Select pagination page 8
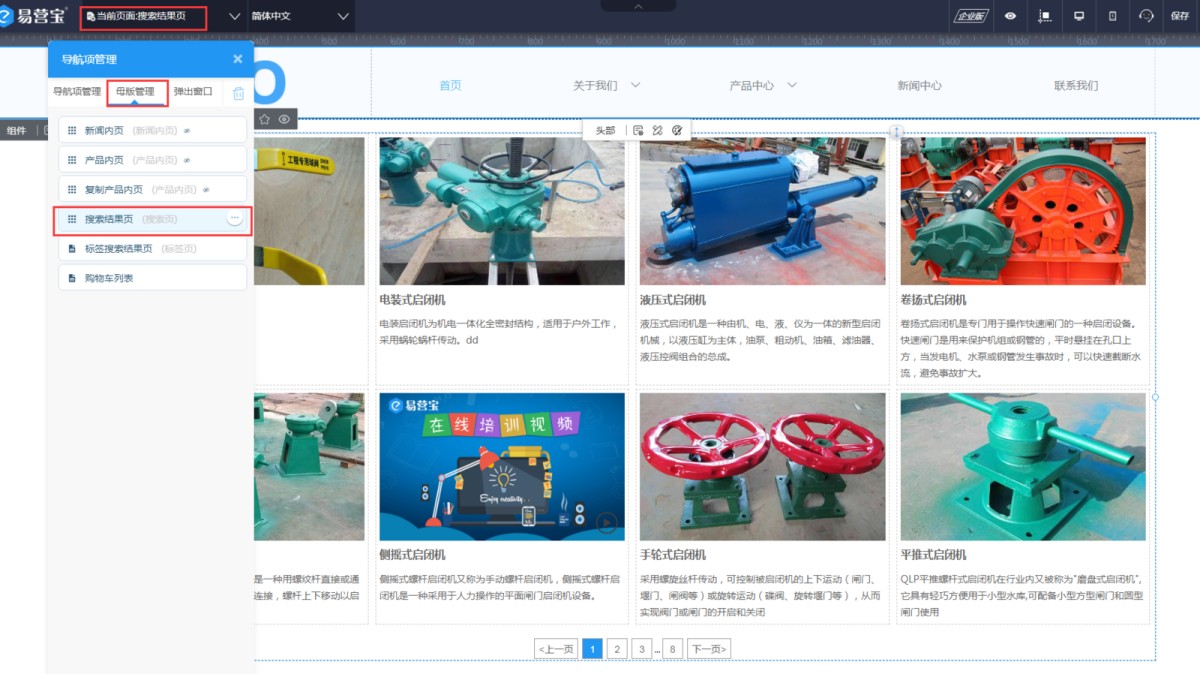The width and height of the screenshot is (1200, 674). point(673,650)
